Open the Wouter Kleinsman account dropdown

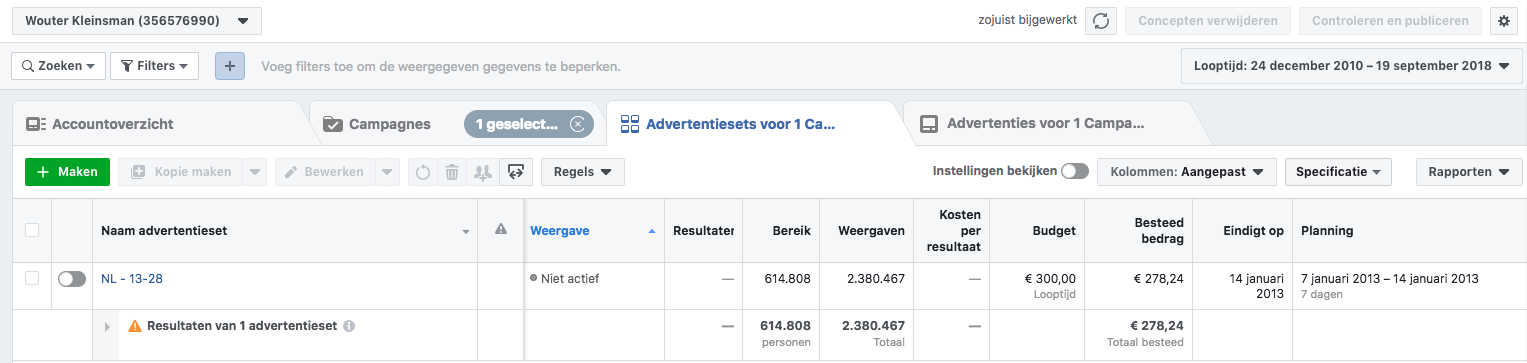pos(137,21)
